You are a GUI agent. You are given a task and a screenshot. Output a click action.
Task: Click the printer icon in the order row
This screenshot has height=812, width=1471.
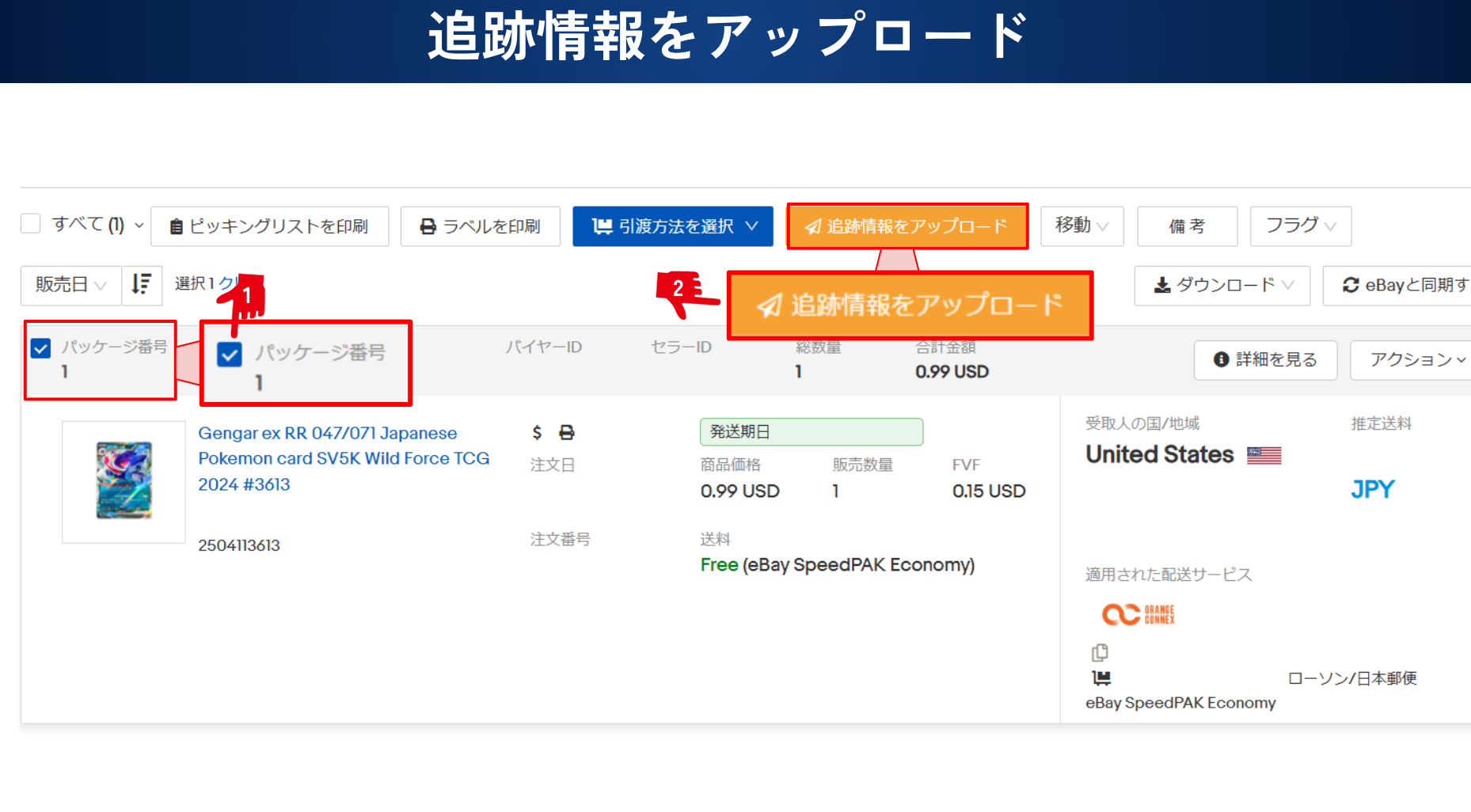tap(567, 433)
